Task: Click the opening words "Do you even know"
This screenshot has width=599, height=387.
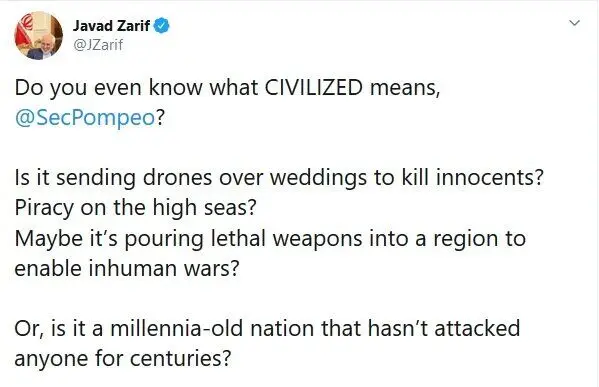Action: point(109,88)
